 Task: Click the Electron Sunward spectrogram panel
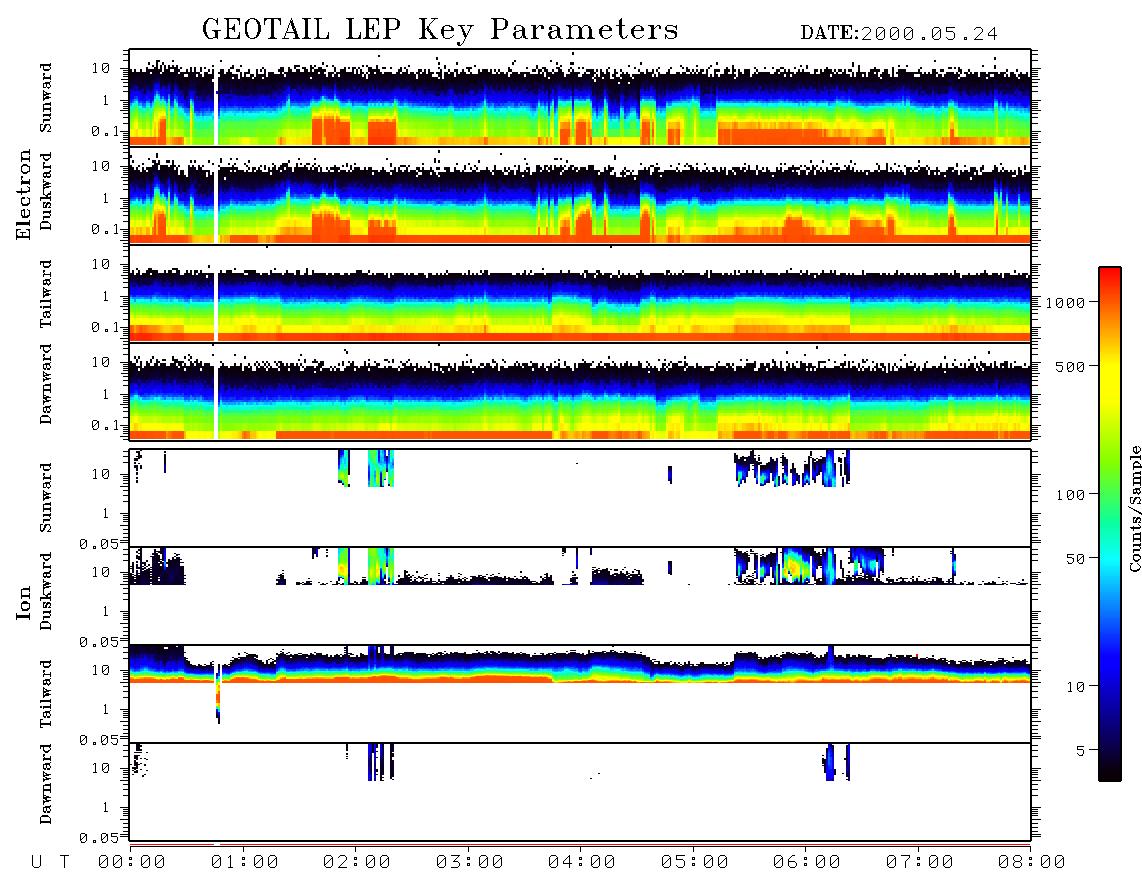pos(580,98)
